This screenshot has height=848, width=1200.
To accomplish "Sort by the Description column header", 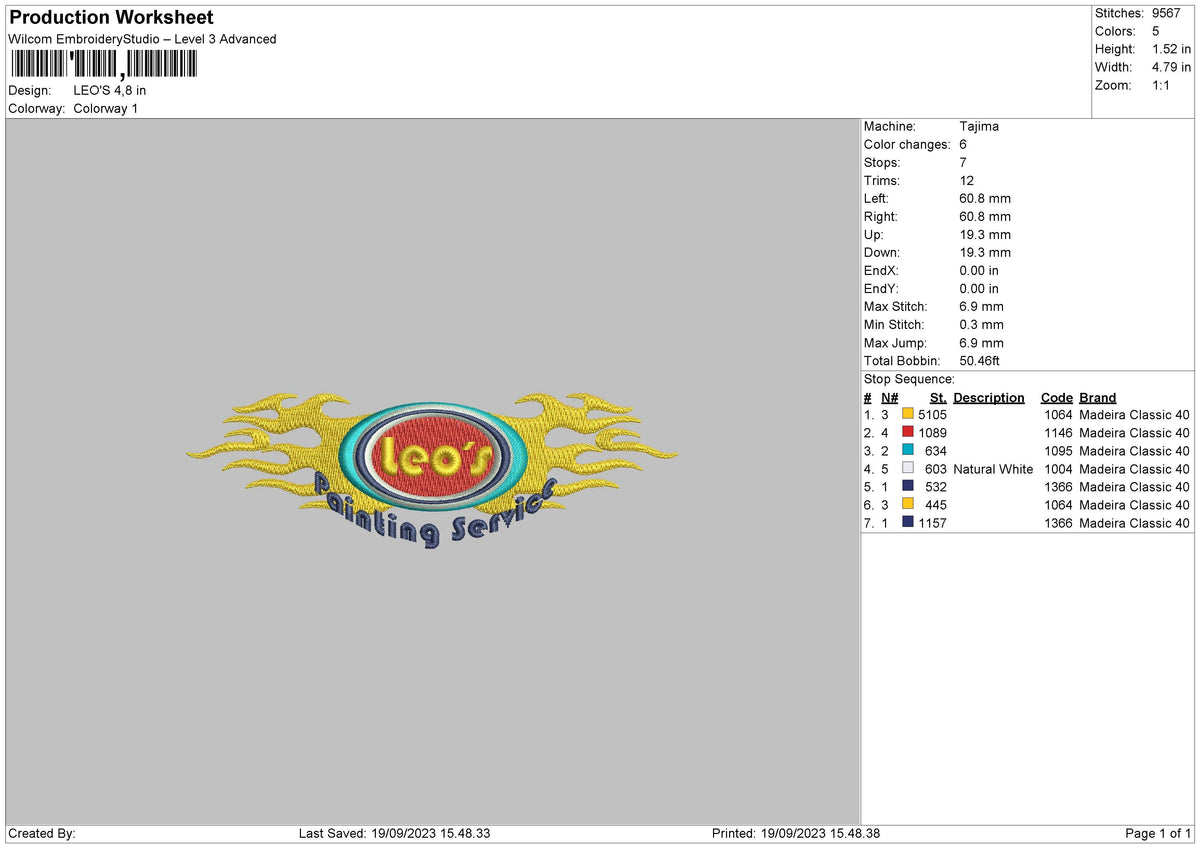I will coord(988,397).
